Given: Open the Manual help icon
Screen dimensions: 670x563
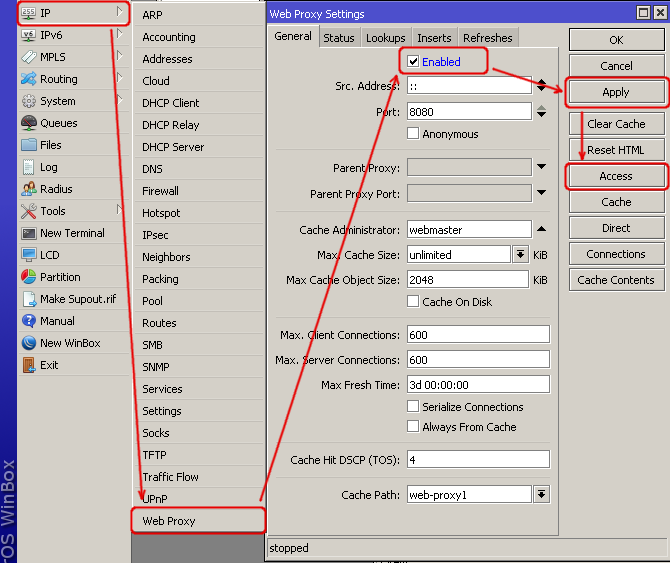Looking at the screenshot, I should click(x=29, y=321).
